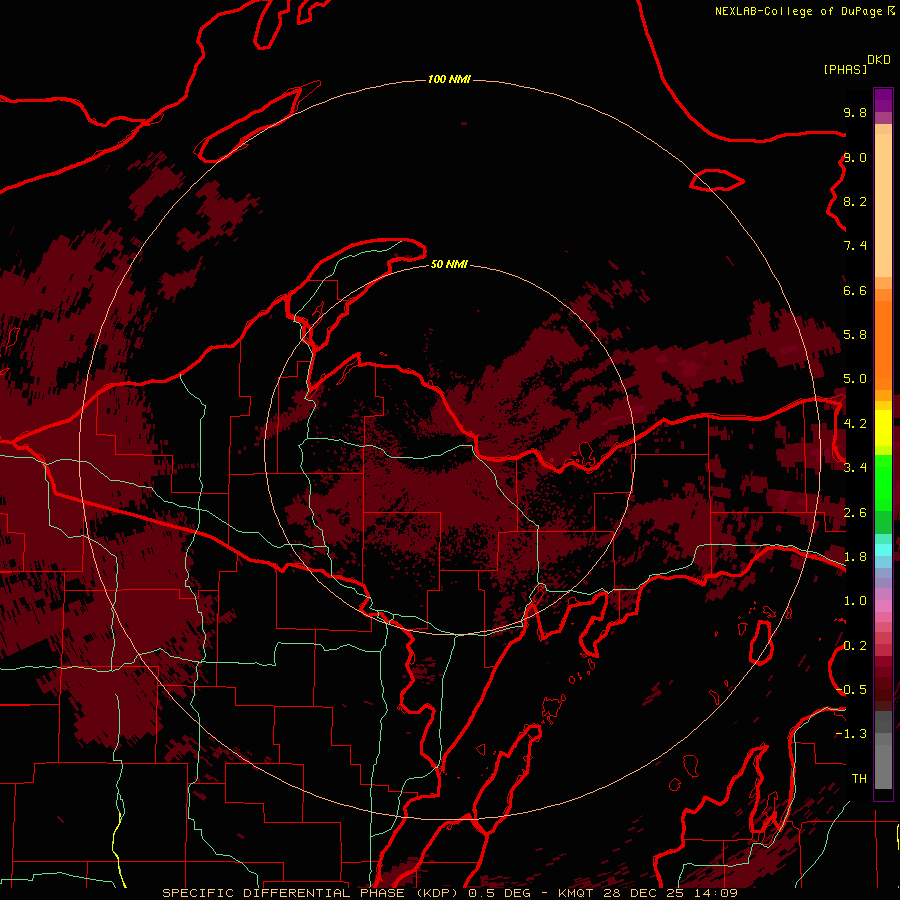The width and height of the screenshot is (900, 900).
Task: Click the purple top of color scale
Action: coord(883,100)
